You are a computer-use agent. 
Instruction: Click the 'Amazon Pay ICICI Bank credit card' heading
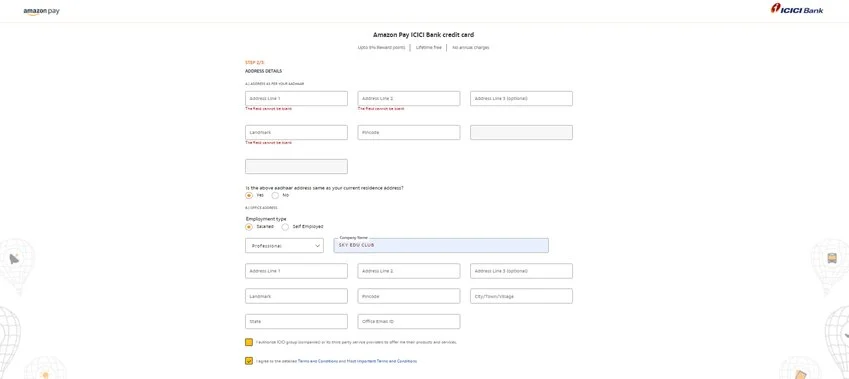click(x=423, y=35)
